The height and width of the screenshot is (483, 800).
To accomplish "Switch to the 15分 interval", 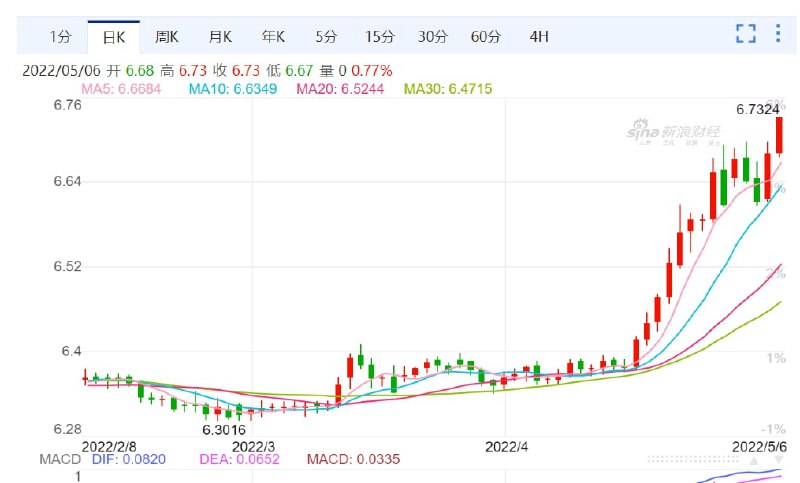I will (x=379, y=37).
